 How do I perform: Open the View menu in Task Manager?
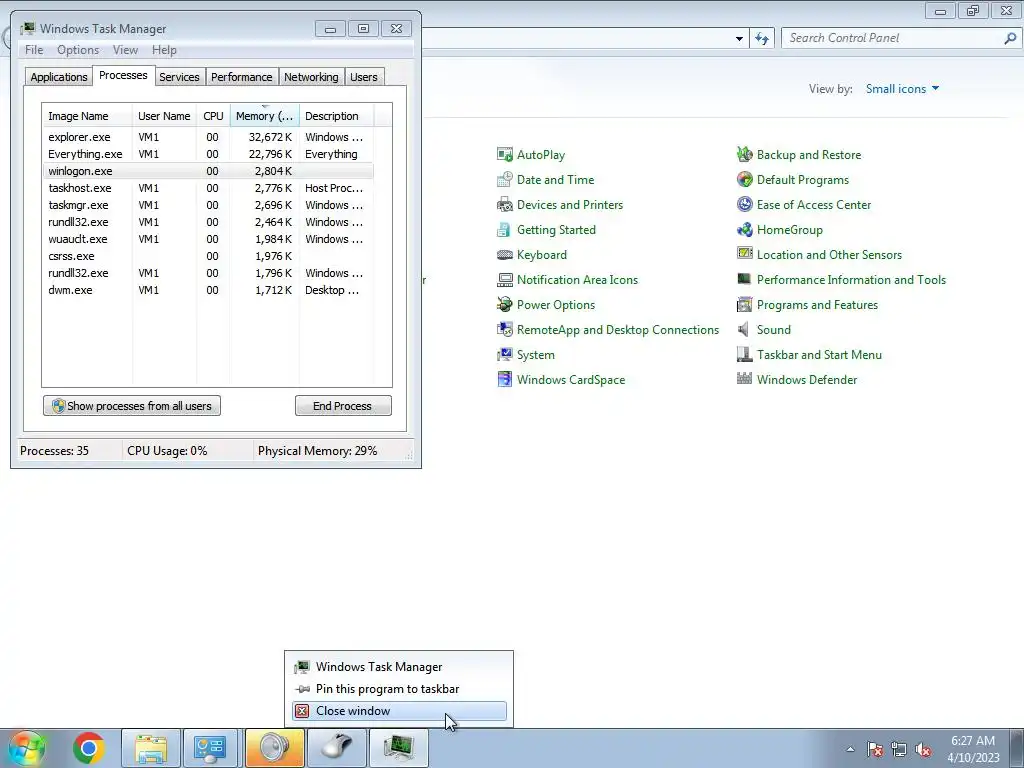coord(125,50)
